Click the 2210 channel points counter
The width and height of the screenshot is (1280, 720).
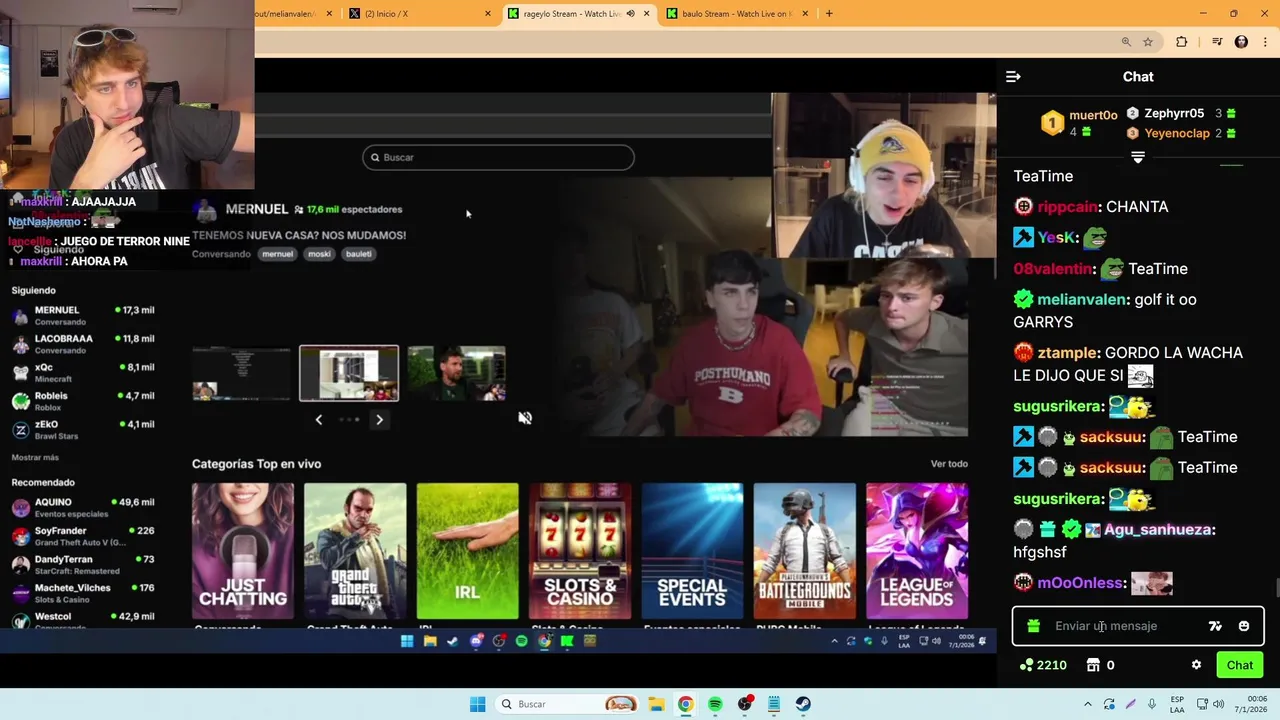(1043, 665)
